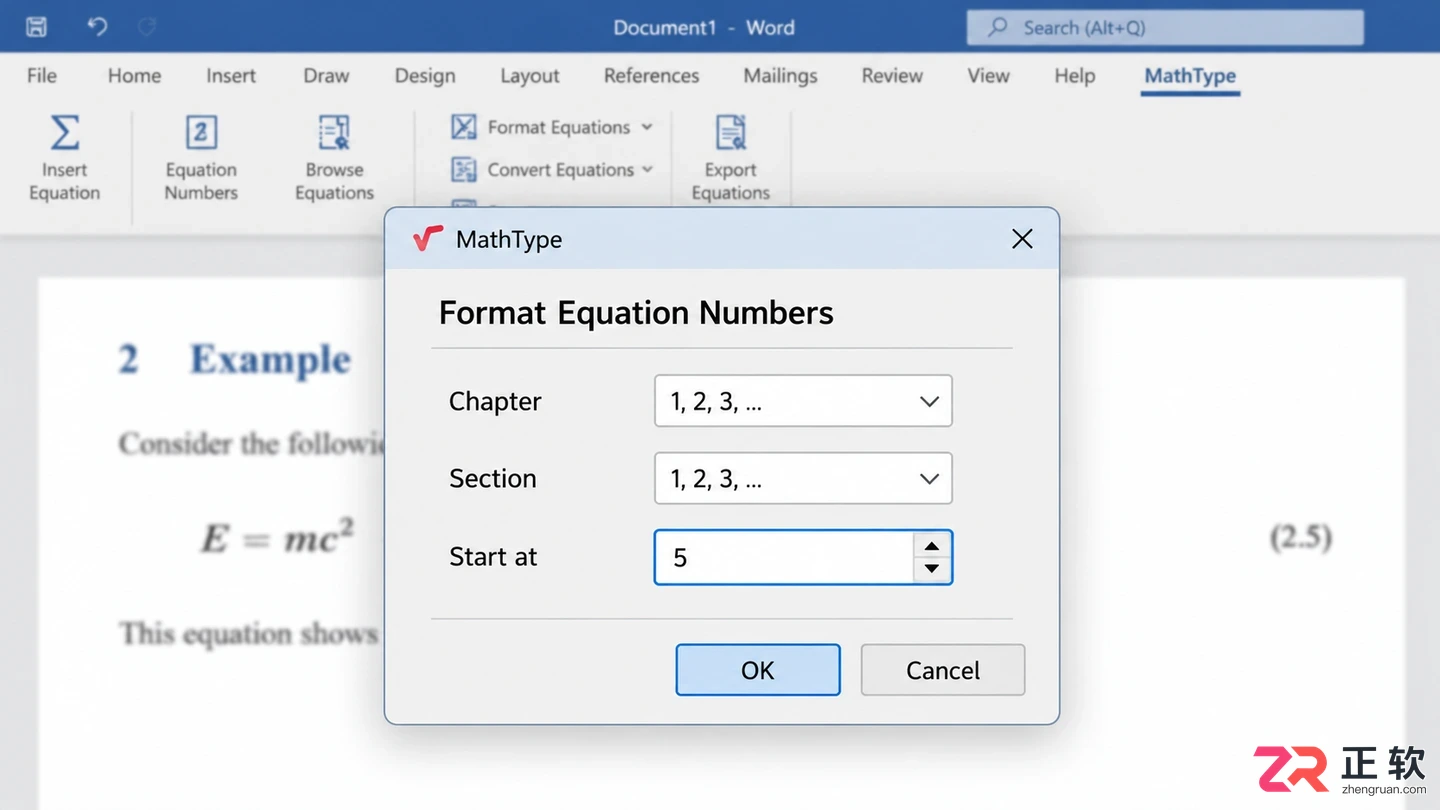Screen dimensions: 1440x810
Task: Click the search magnifier icon
Action: pos(997,28)
